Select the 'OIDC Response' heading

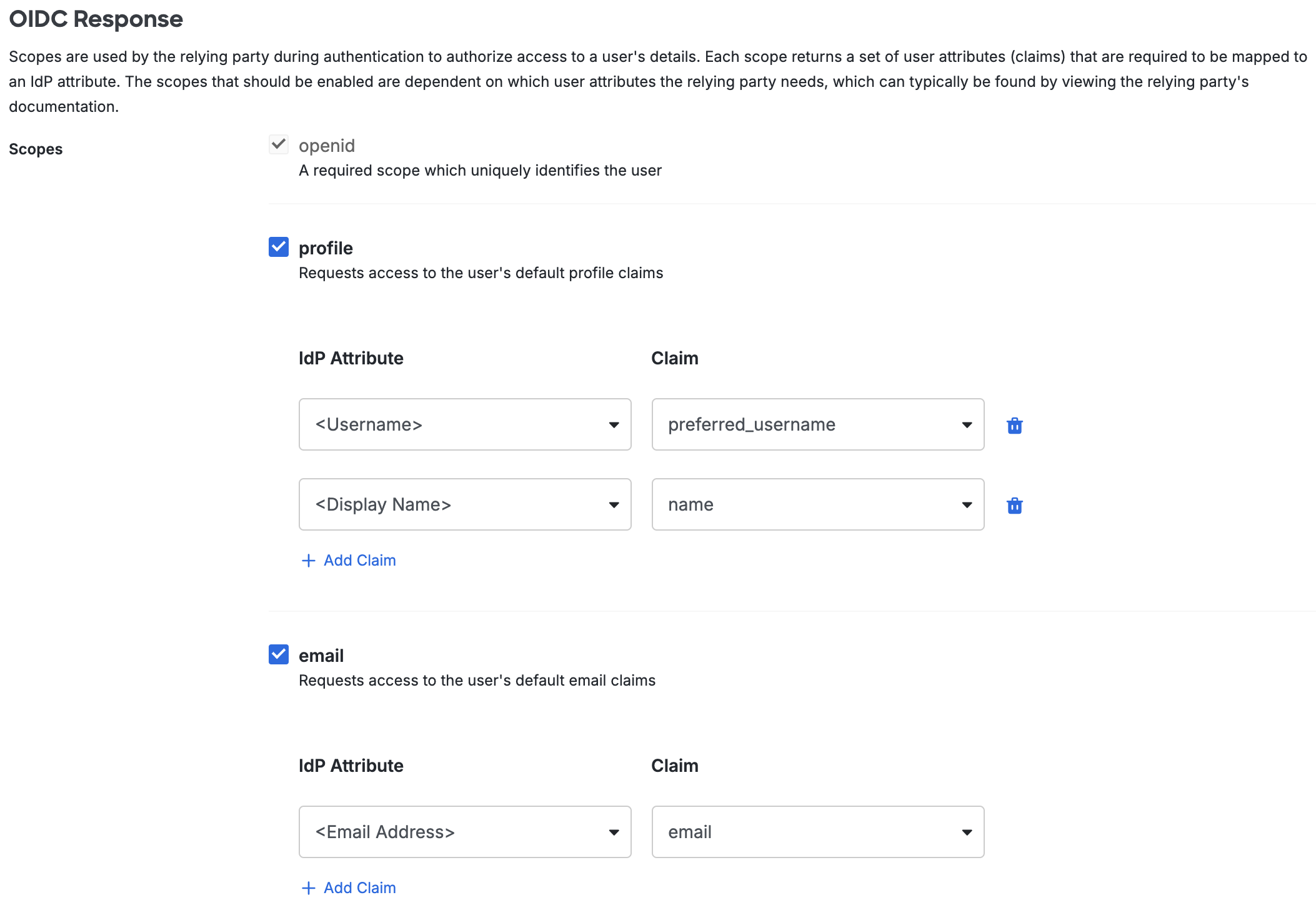tap(96, 19)
